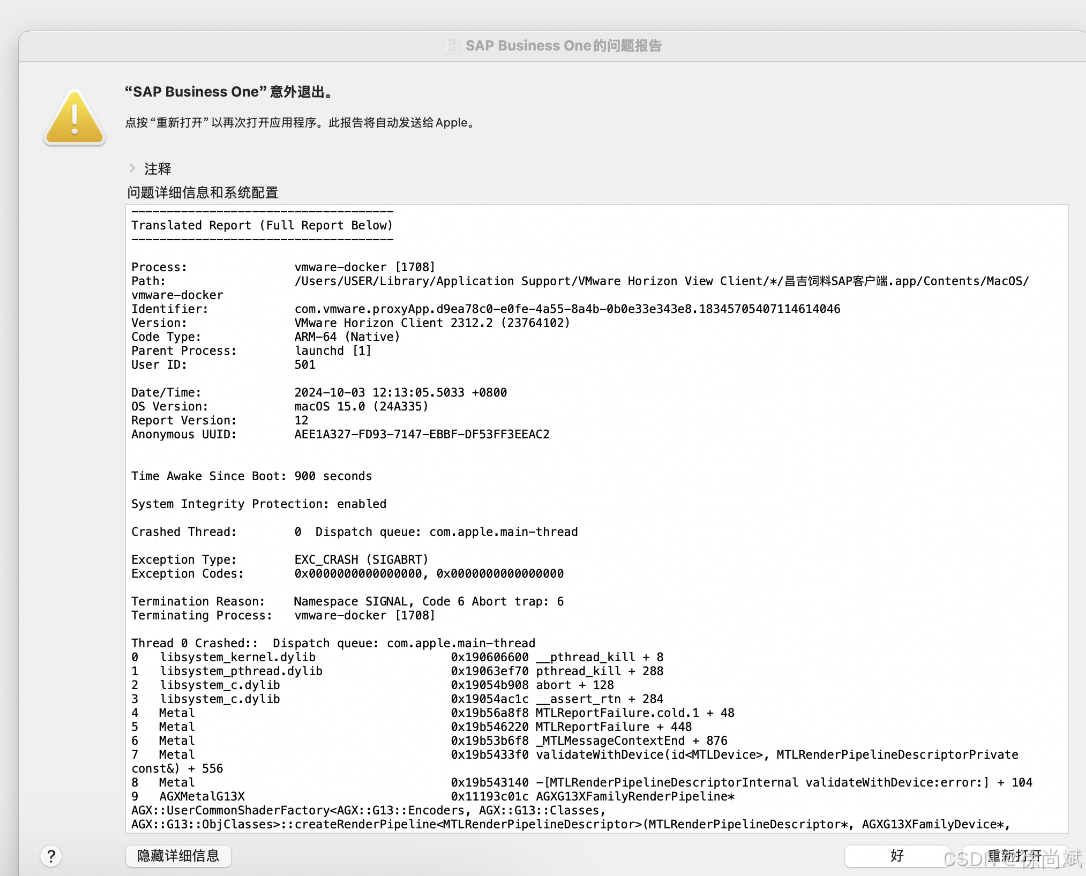This screenshot has height=876, width=1086.
Task: Click the "Parent Process: launchd [1]" line
Action: point(251,350)
